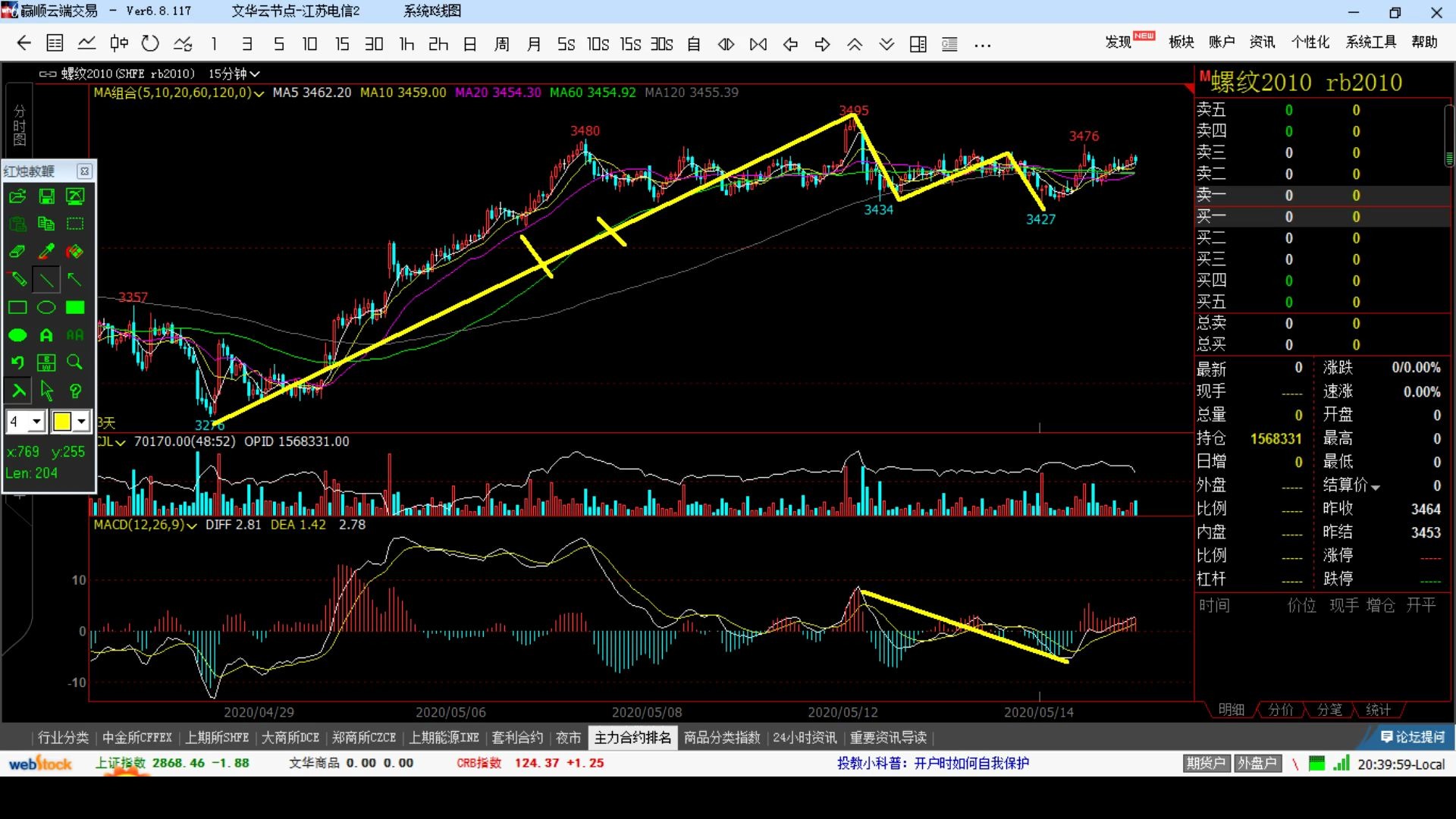The image size is (1456, 819).
Task: Click the 期货户 account button
Action: tap(1207, 764)
